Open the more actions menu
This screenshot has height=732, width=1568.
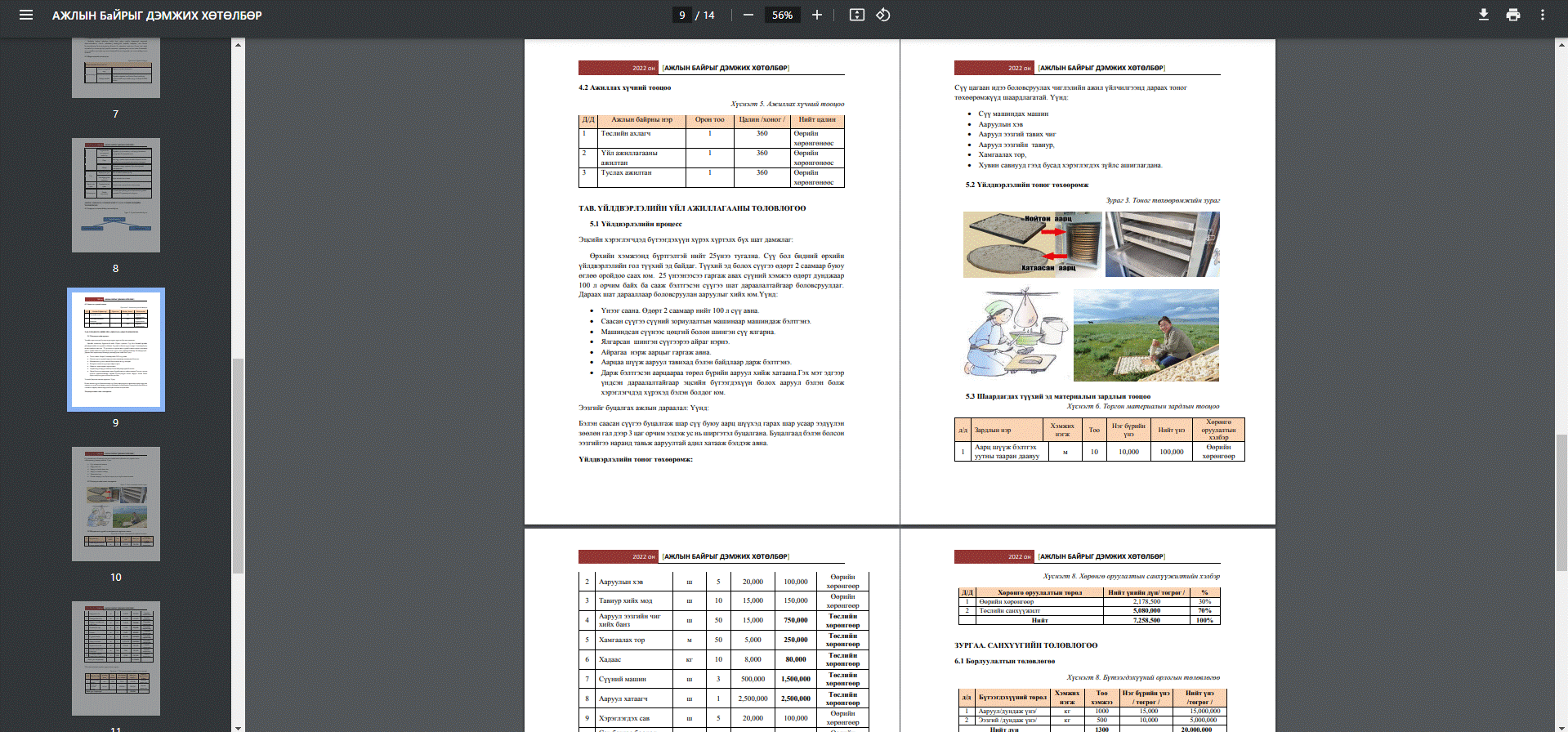point(1542,15)
